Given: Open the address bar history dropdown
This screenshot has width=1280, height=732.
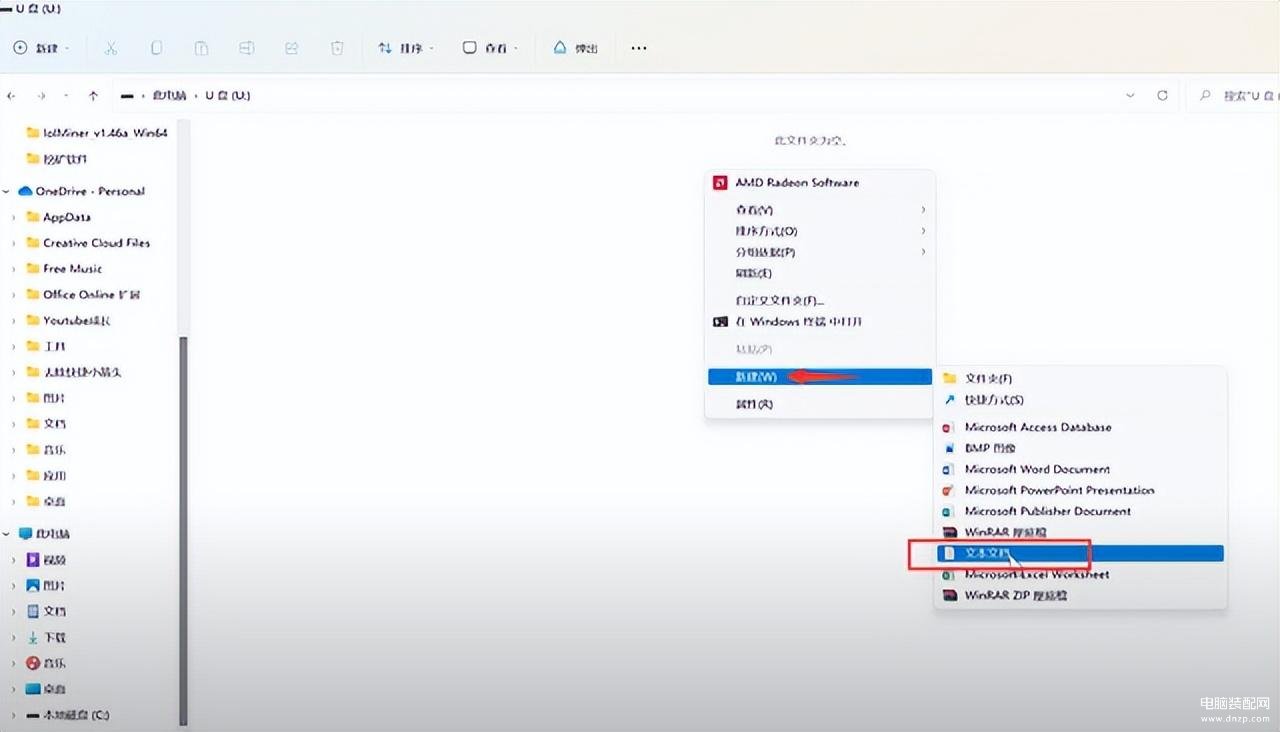Looking at the screenshot, I should 1131,96.
